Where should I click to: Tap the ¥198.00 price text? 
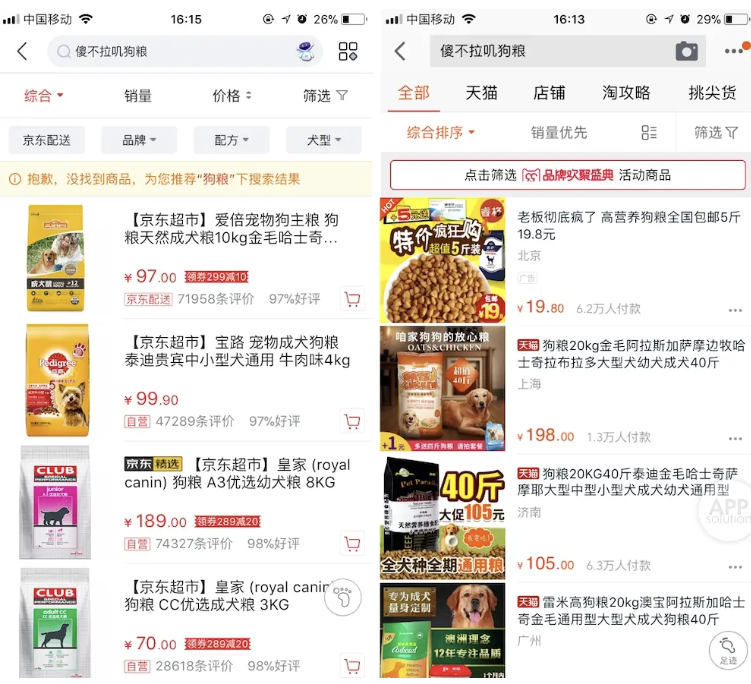pyautogui.click(x=546, y=435)
